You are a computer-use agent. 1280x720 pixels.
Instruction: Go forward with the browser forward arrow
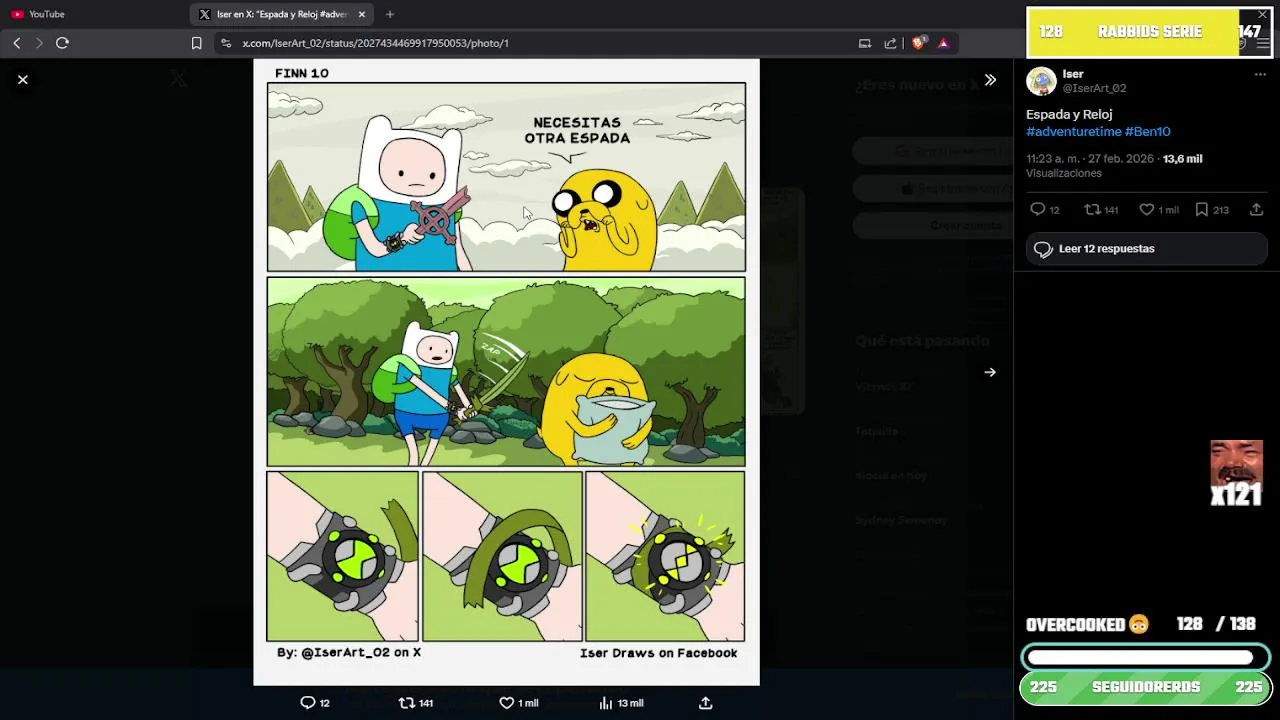(x=39, y=43)
